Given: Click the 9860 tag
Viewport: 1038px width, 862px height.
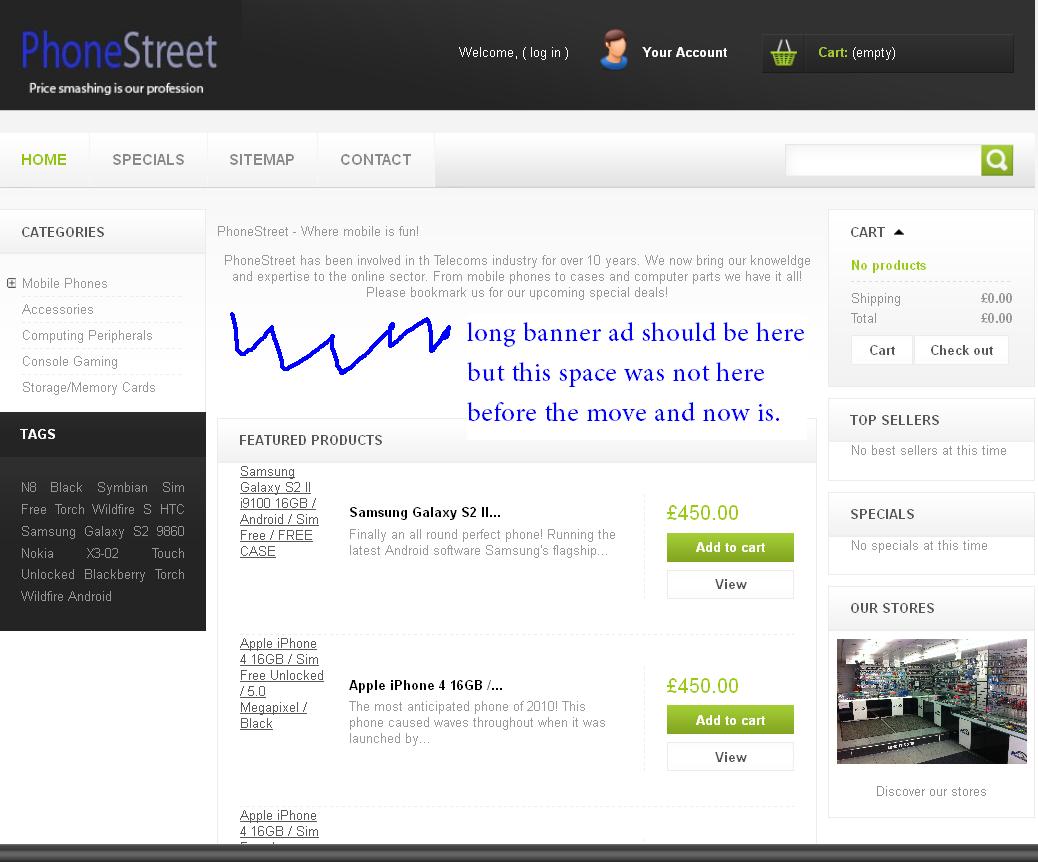Looking at the screenshot, I should 170,531.
